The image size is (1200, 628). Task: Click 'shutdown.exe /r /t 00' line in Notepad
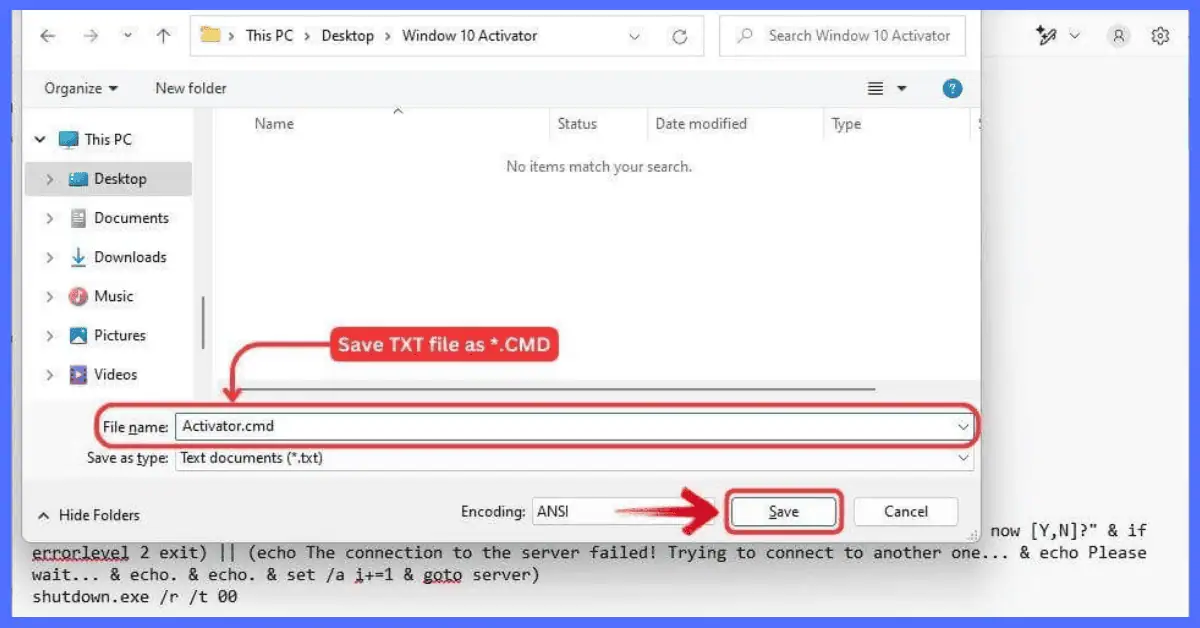[135, 597]
